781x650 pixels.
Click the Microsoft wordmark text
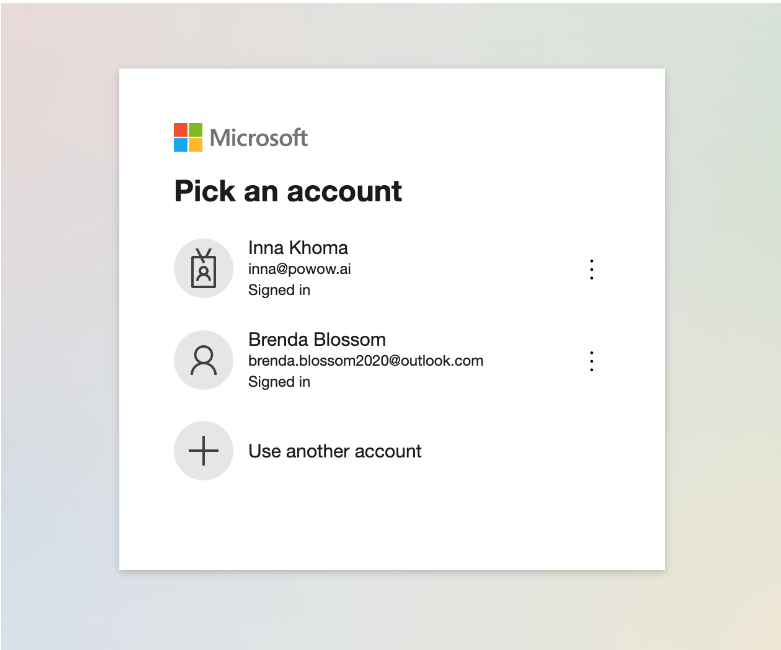(259, 138)
